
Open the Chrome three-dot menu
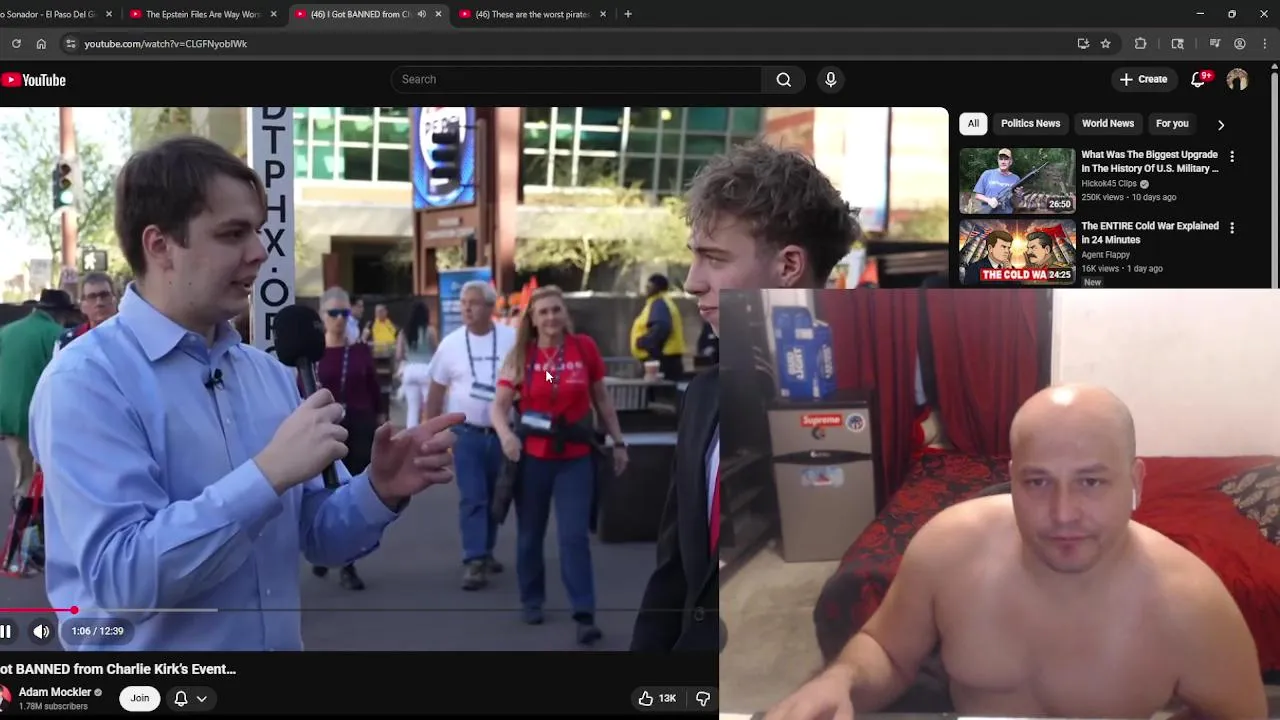(1265, 44)
